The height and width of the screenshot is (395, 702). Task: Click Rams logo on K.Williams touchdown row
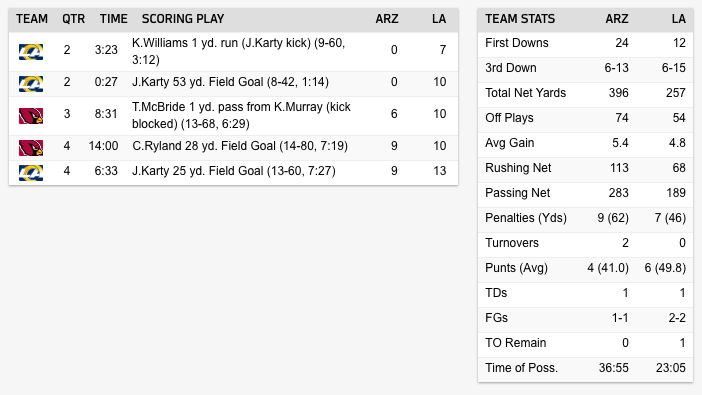[x=31, y=52]
